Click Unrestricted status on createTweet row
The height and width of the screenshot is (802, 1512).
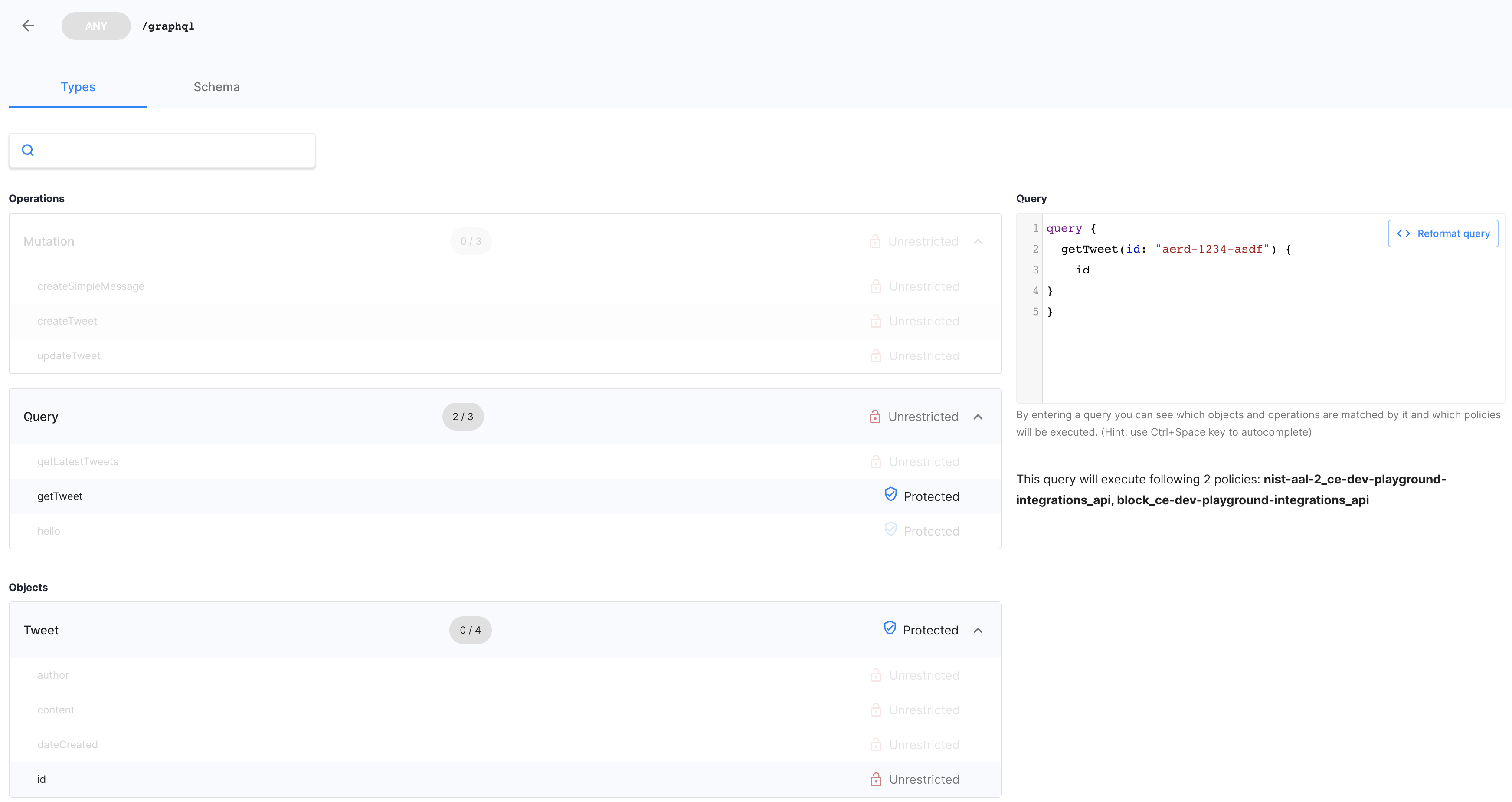(924, 322)
